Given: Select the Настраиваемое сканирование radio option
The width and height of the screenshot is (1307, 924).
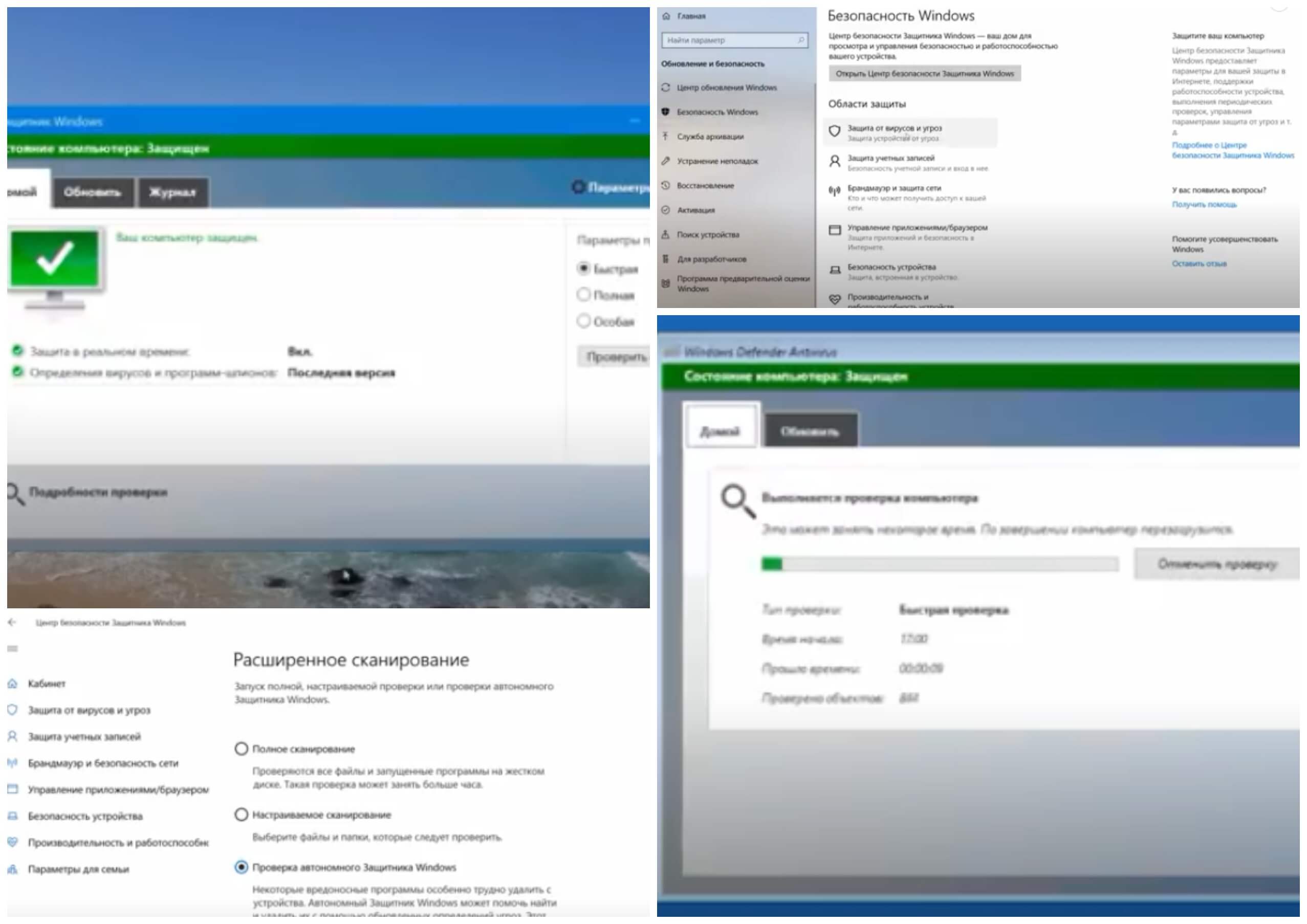Looking at the screenshot, I should pyautogui.click(x=242, y=815).
